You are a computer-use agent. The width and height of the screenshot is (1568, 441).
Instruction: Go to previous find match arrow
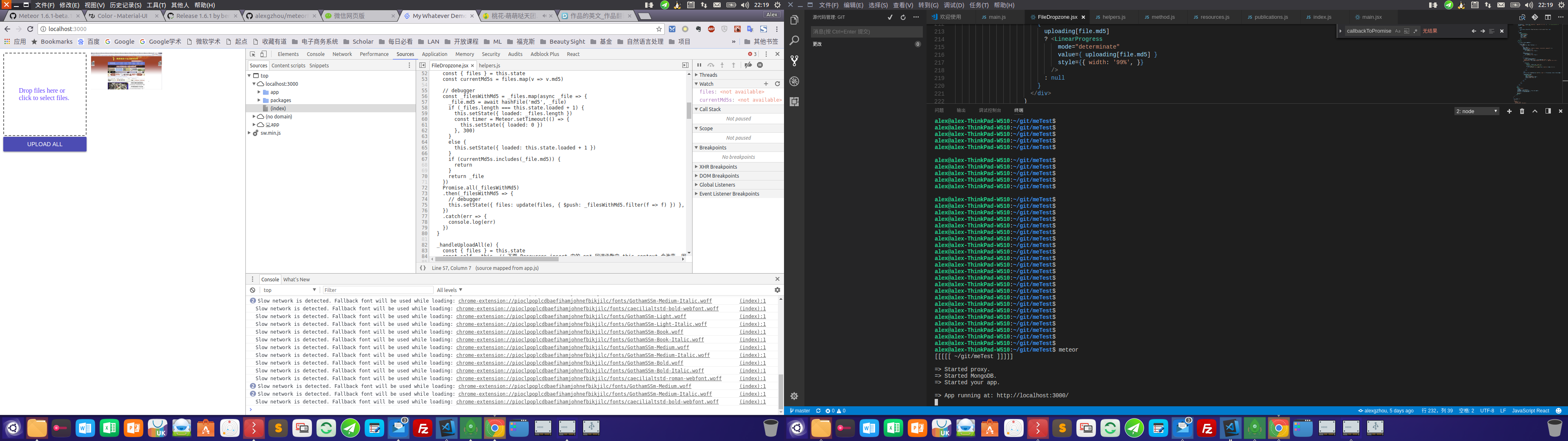pyautogui.click(x=1473, y=31)
